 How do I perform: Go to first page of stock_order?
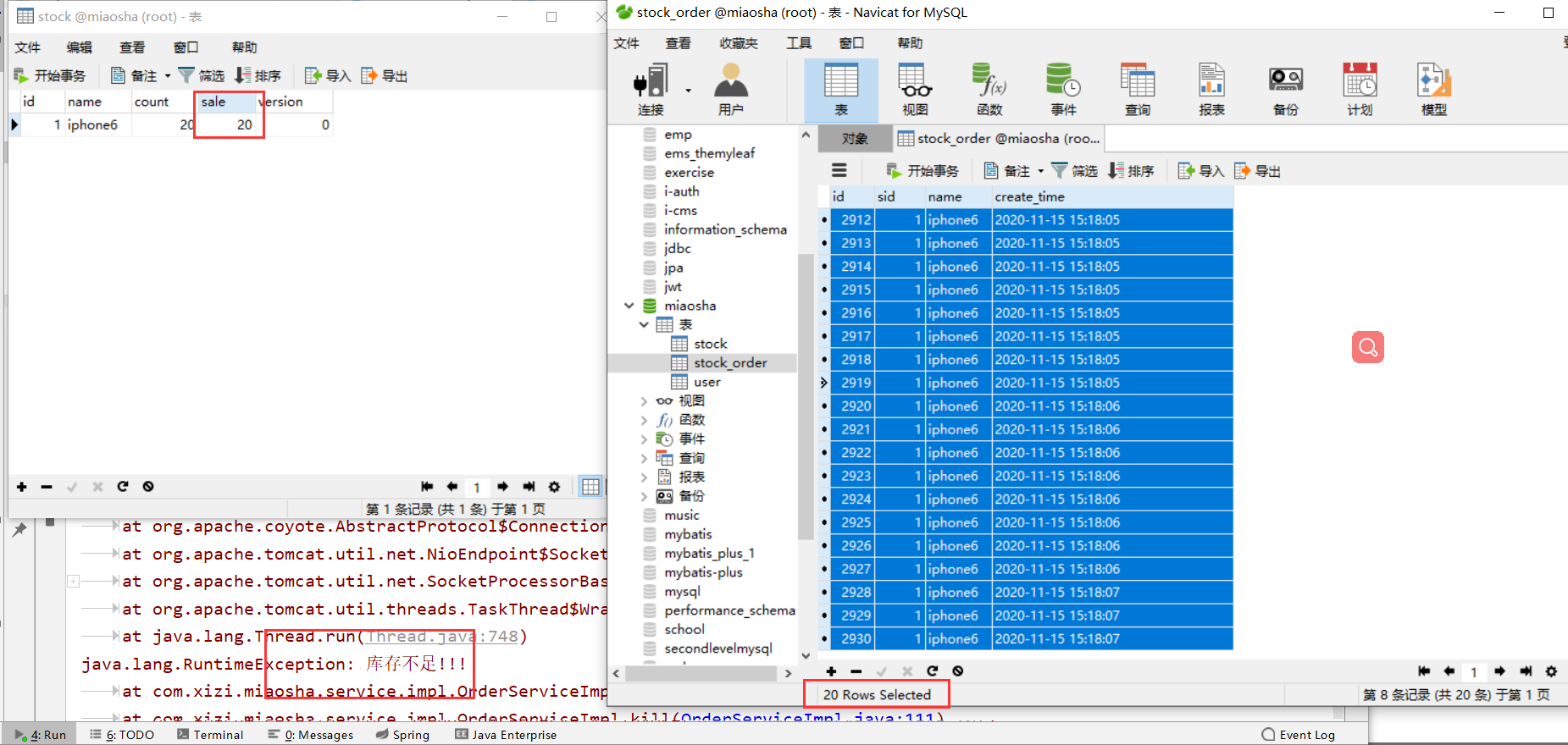pos(1424,671)
